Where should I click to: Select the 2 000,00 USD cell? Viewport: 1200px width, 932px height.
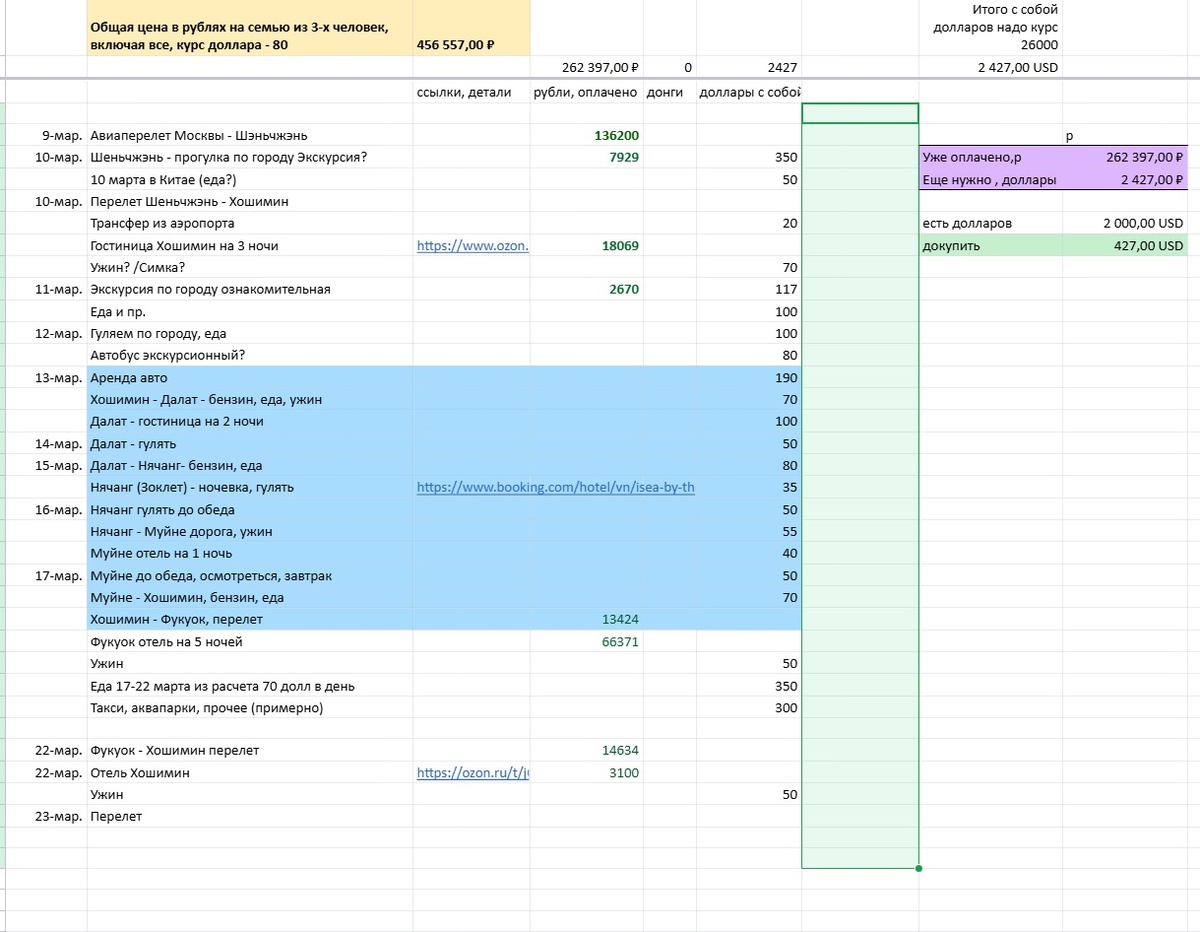tap(1126, 224)
